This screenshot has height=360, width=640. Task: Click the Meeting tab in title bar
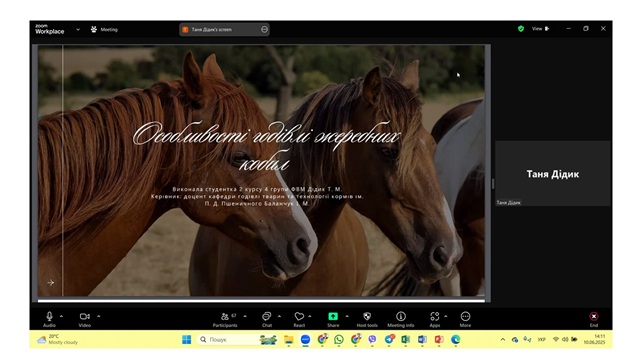104,29
